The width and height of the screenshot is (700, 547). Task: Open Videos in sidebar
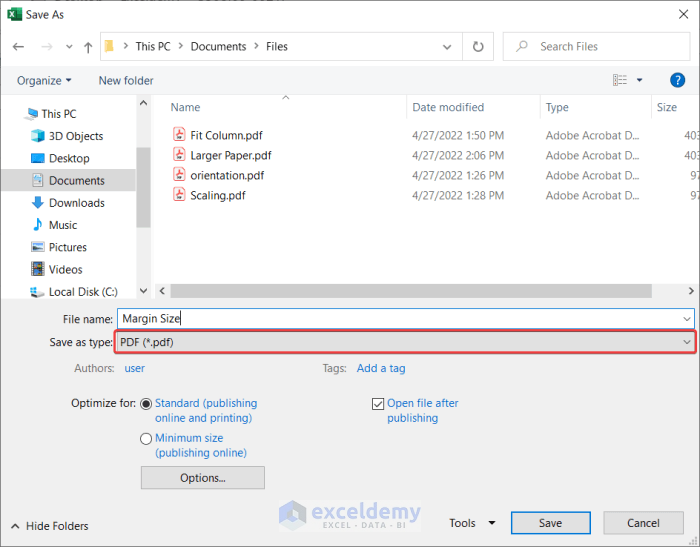tap(65, 270)
